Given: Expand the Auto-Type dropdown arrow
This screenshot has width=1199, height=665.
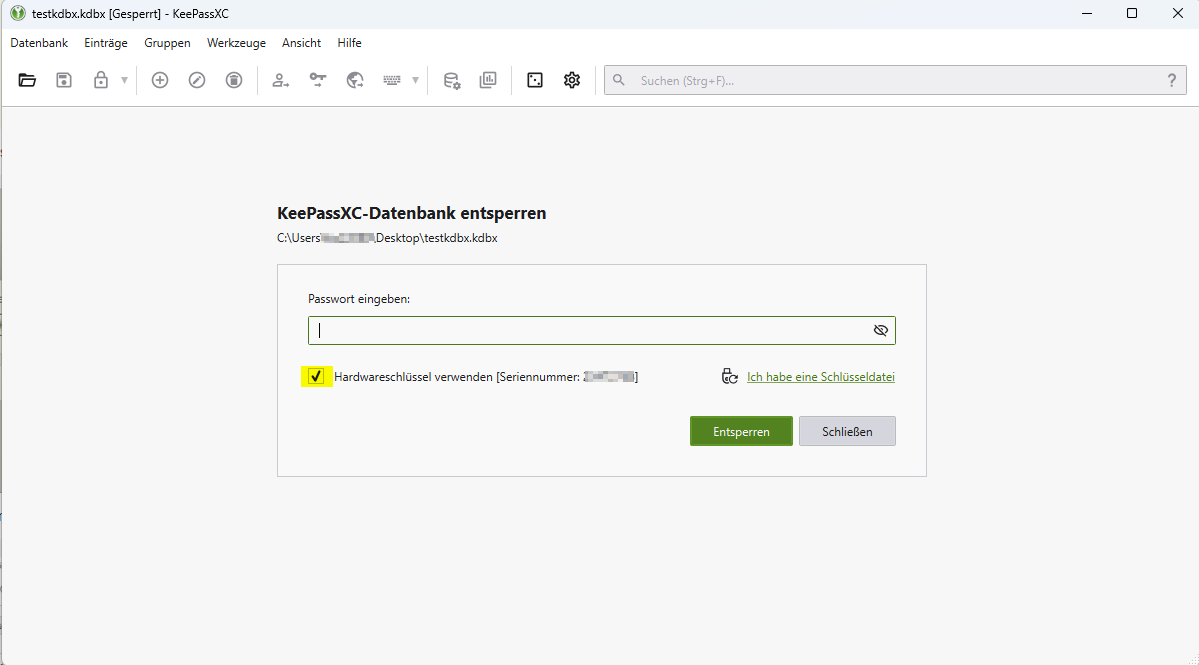Looking at the screenshot, I should (415, 80).
